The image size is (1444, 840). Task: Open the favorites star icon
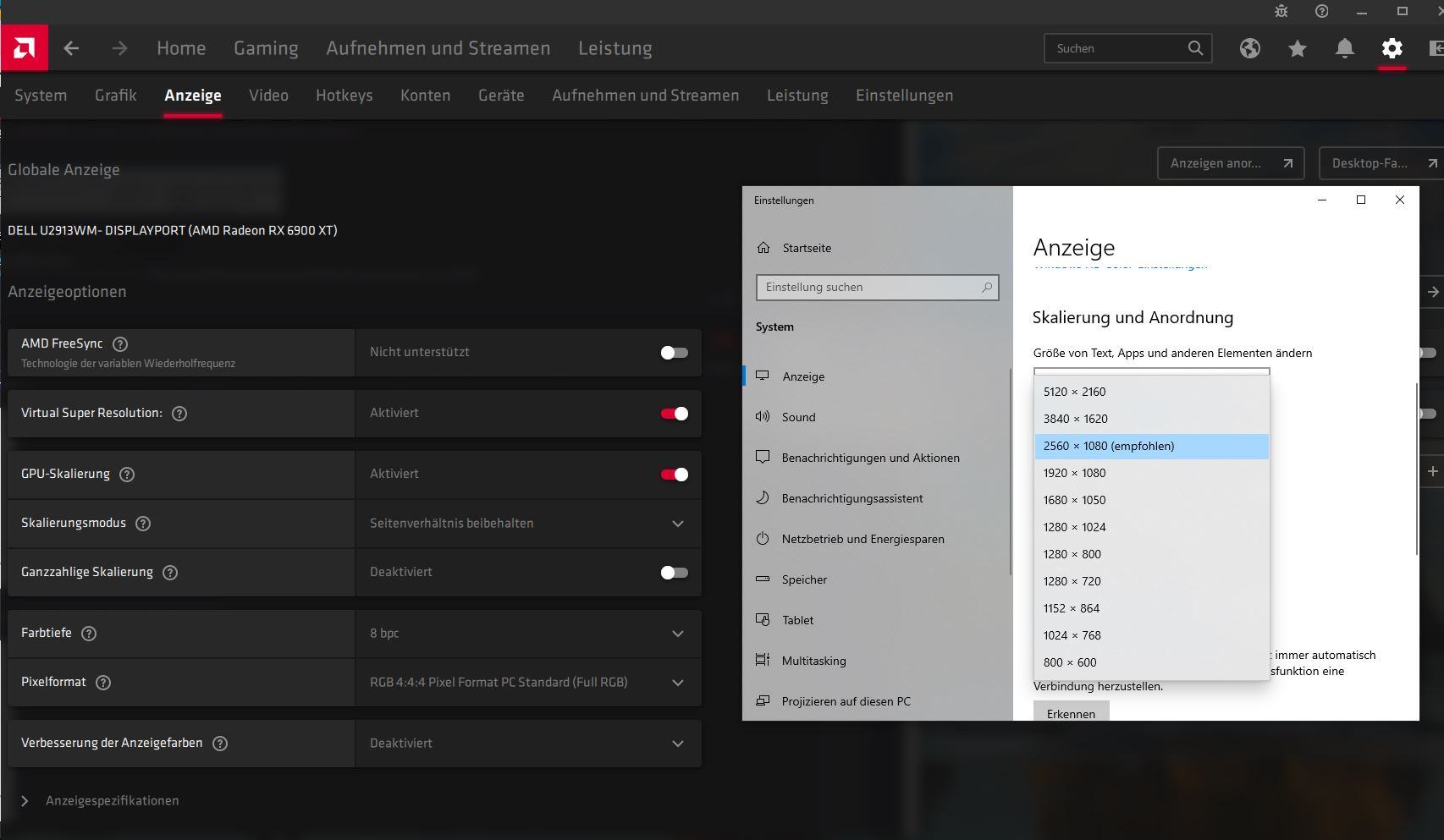point(1298,48)
